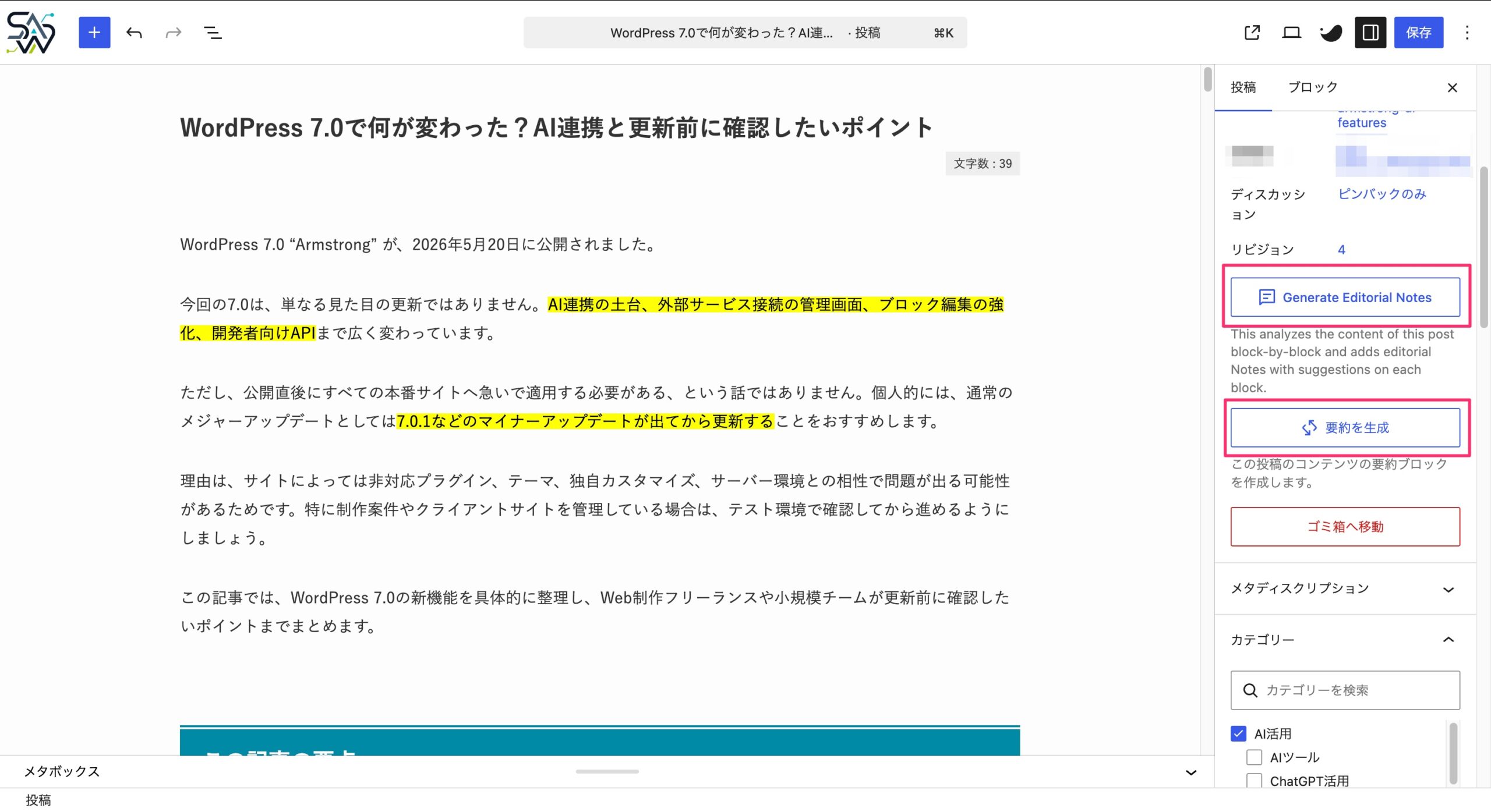Viewport: 1491px width, 812px height.
Task: Click the メタボックス resize handle bar
Action: click(x=607, y=771)
